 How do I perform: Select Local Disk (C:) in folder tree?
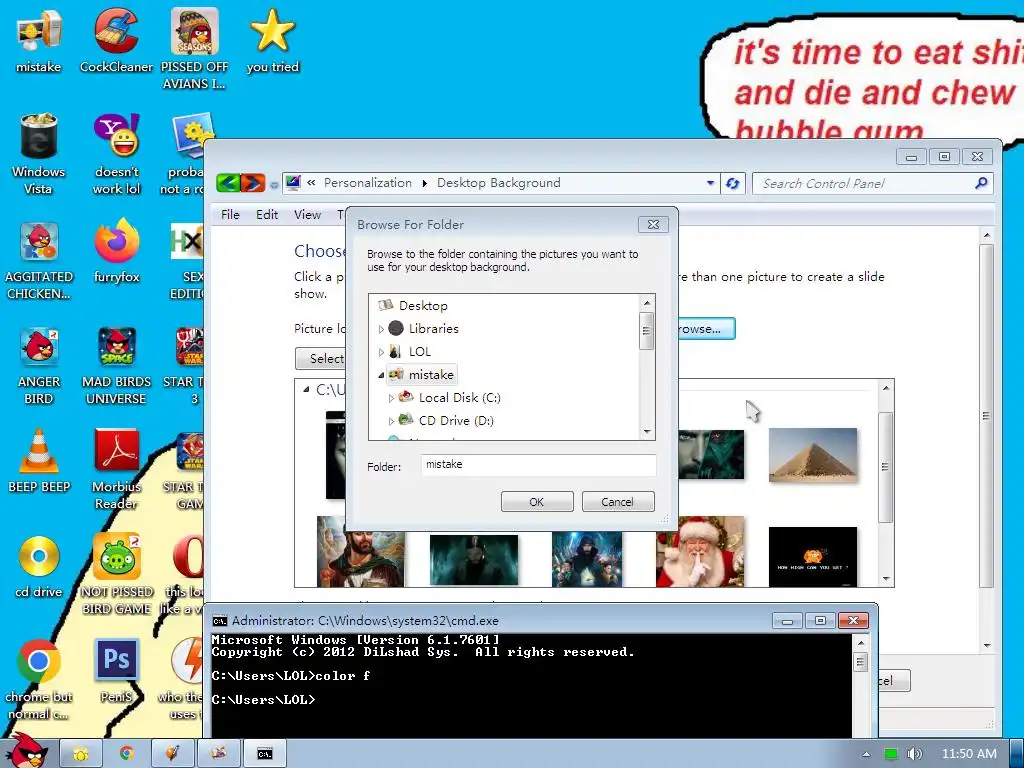460,398
